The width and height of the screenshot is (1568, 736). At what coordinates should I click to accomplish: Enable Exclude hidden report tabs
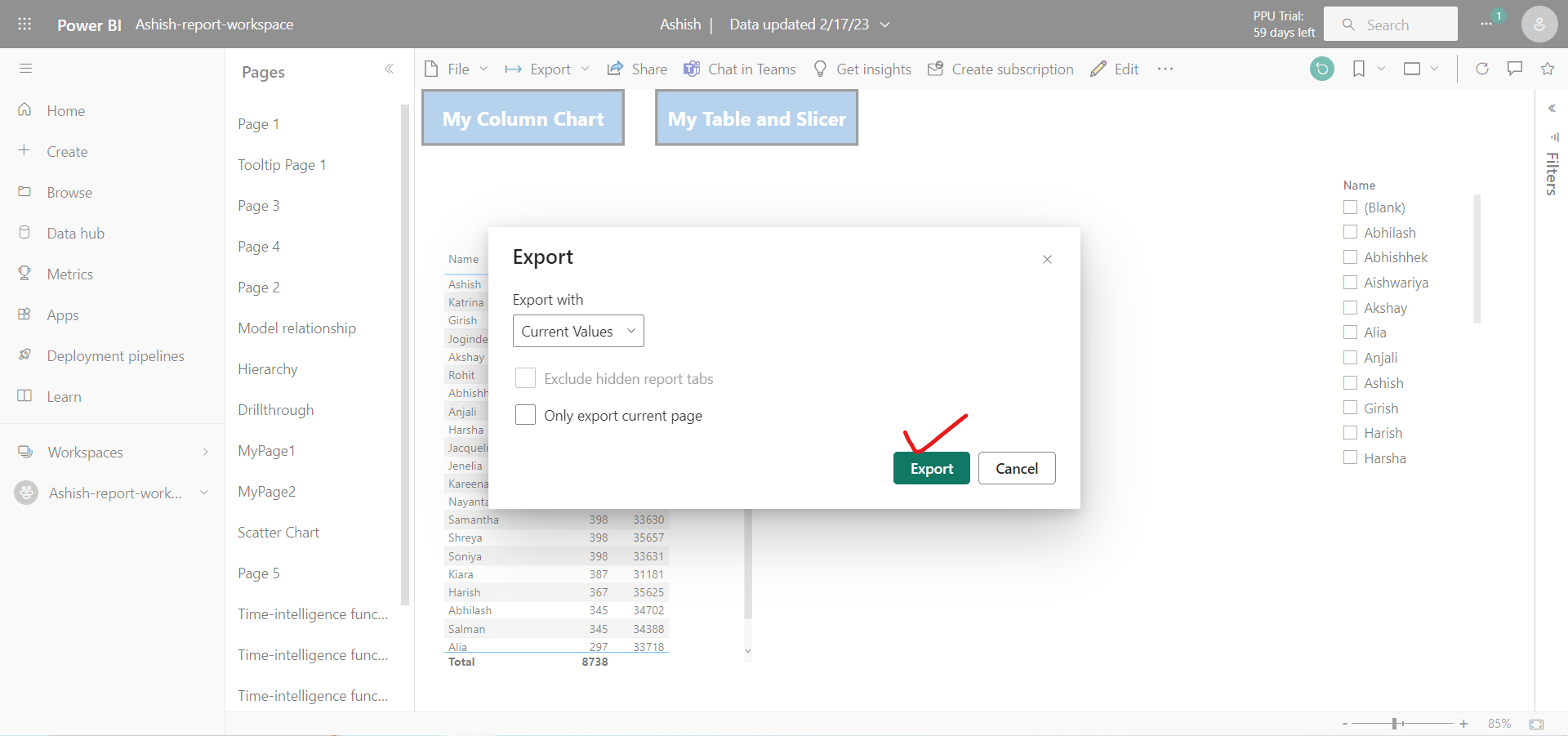coord(525,377)
